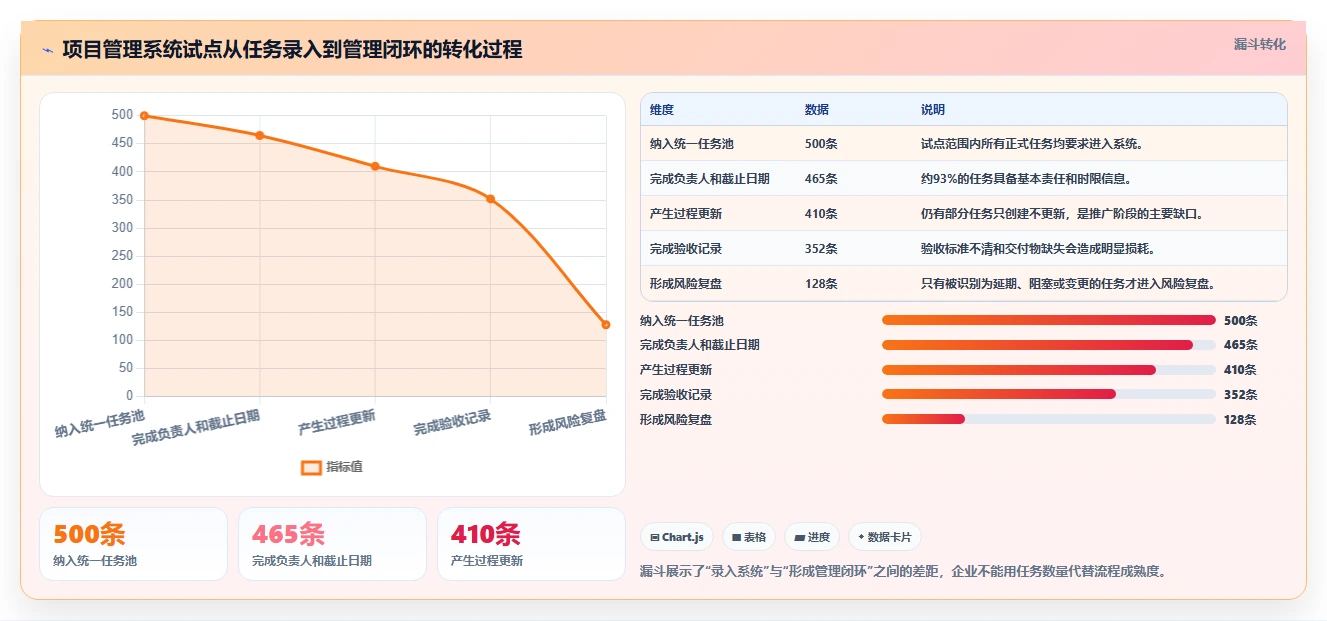Click the chart x-axis label 形成风险复盘
The width and height of the screenshot is (1327, 621).
pos(568,422)
